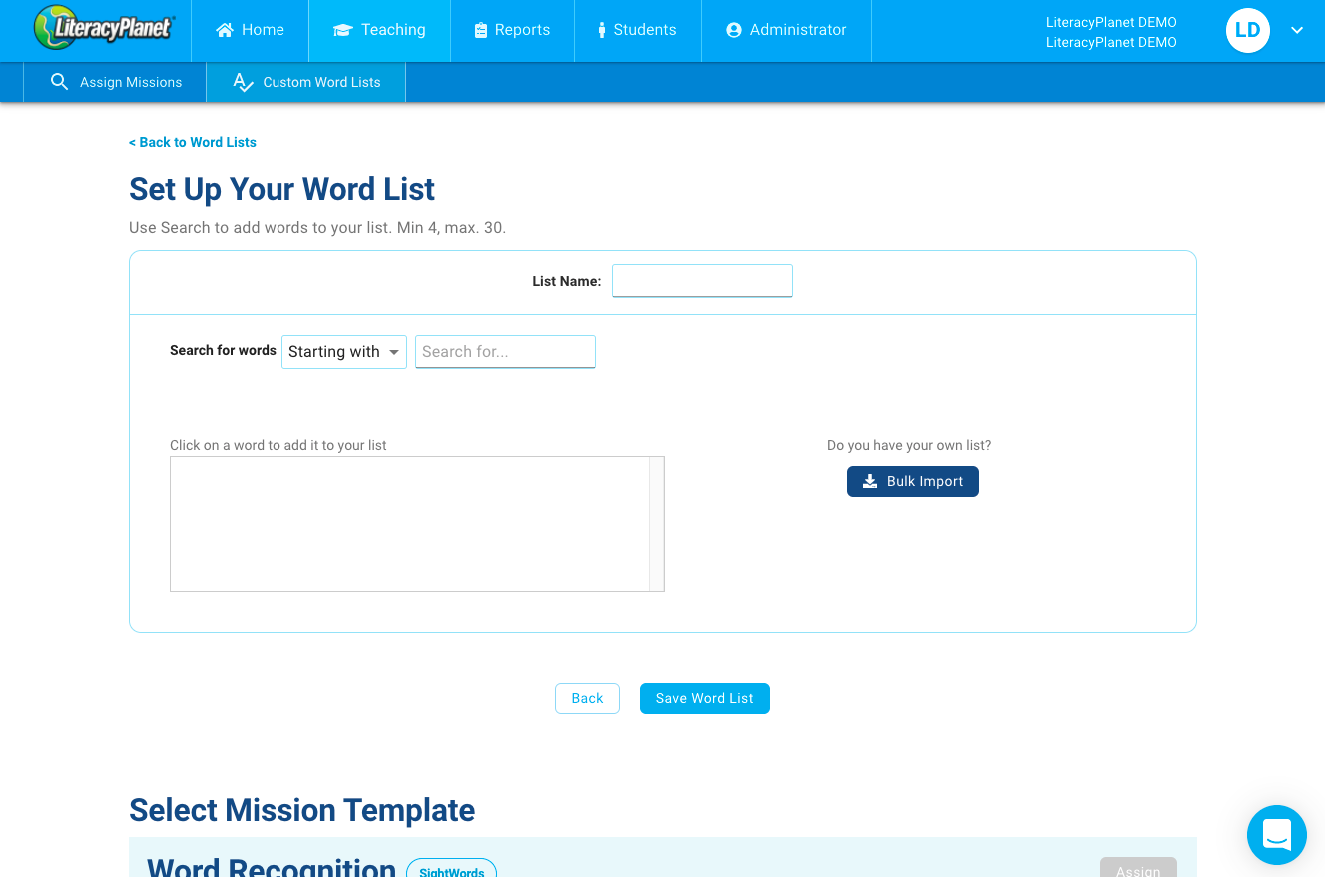
Task: Open the 'Starting with' search filter dropdown
Action: point(344,351)
